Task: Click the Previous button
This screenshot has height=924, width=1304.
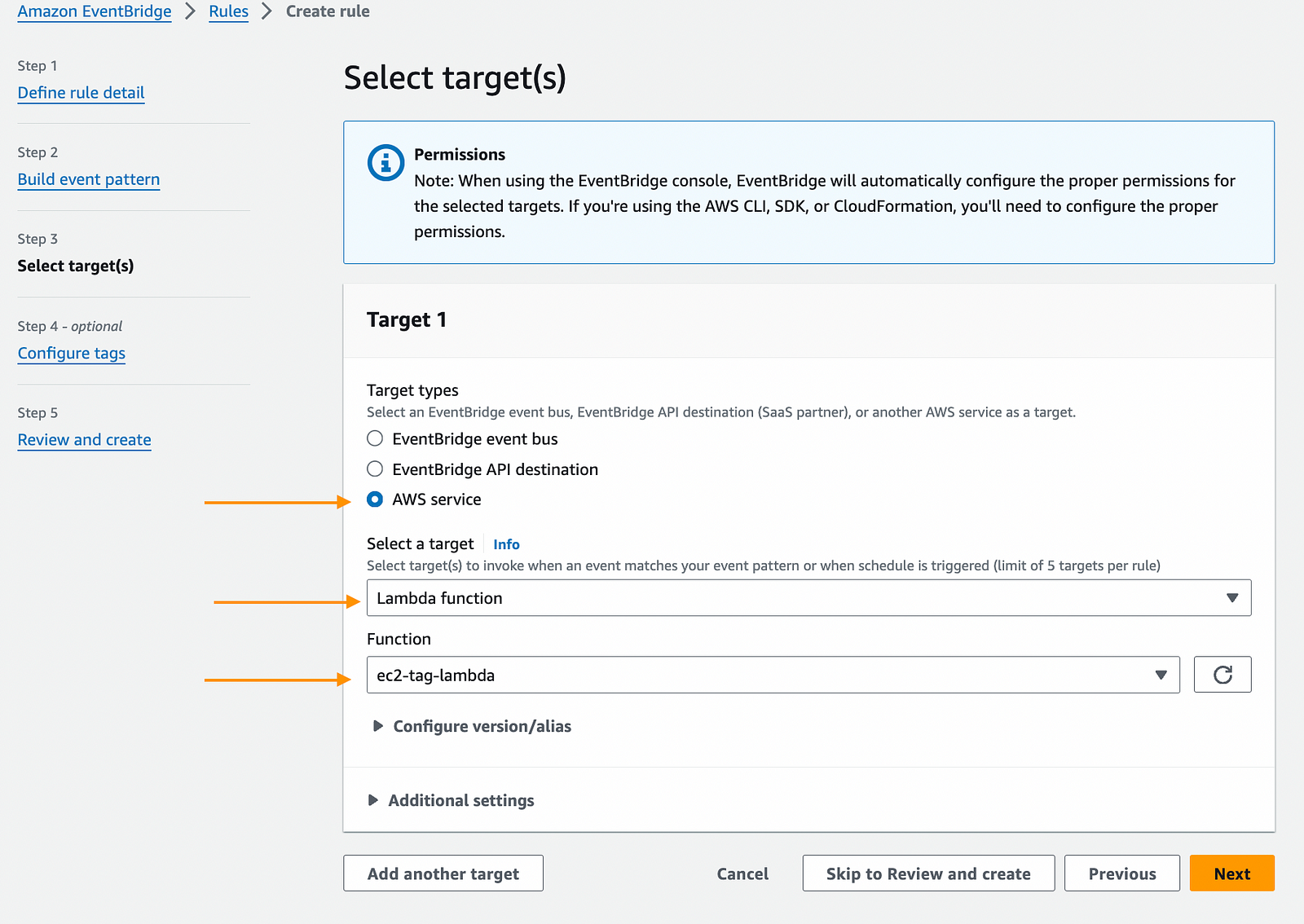Action: coord(1121,873)
